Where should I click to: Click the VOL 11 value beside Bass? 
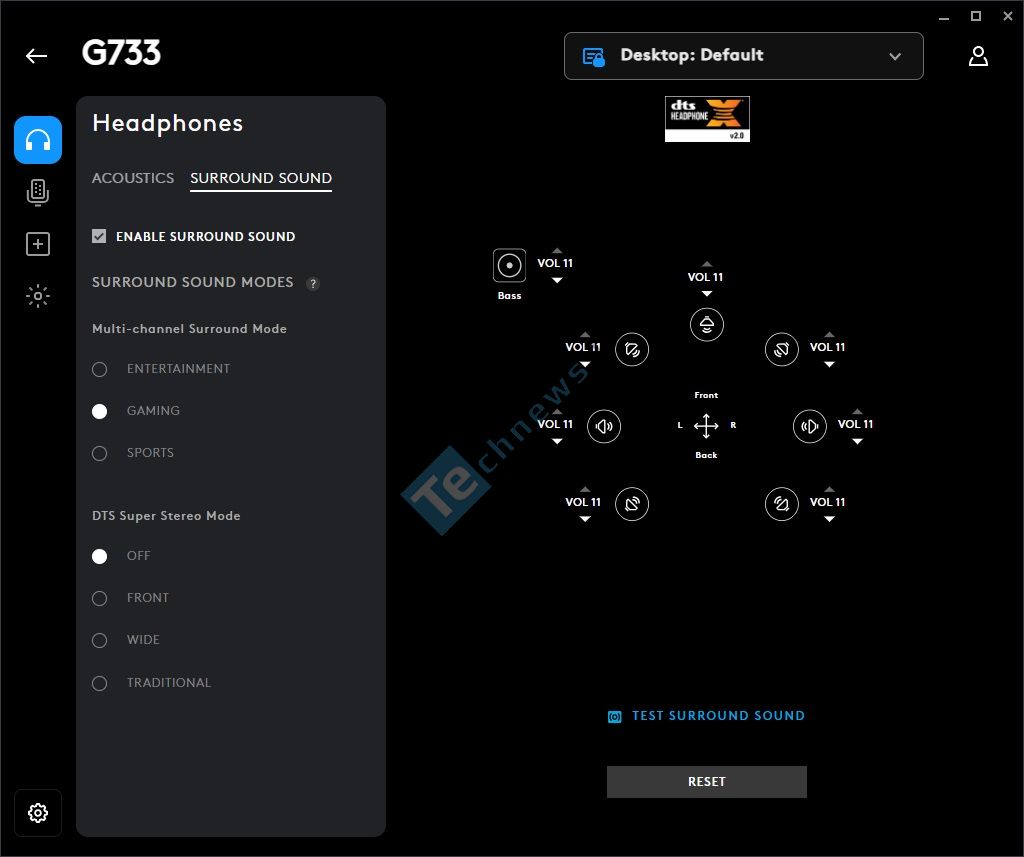(x=554, y=263)
